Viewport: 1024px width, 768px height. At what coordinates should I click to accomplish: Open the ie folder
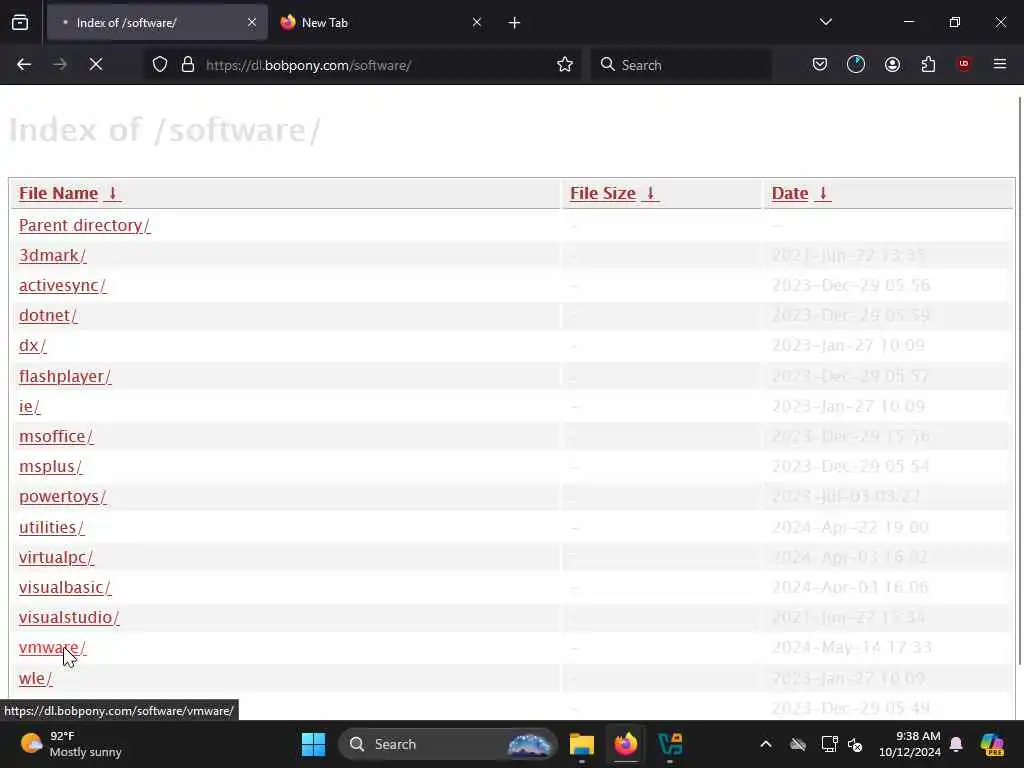point(29,407)
